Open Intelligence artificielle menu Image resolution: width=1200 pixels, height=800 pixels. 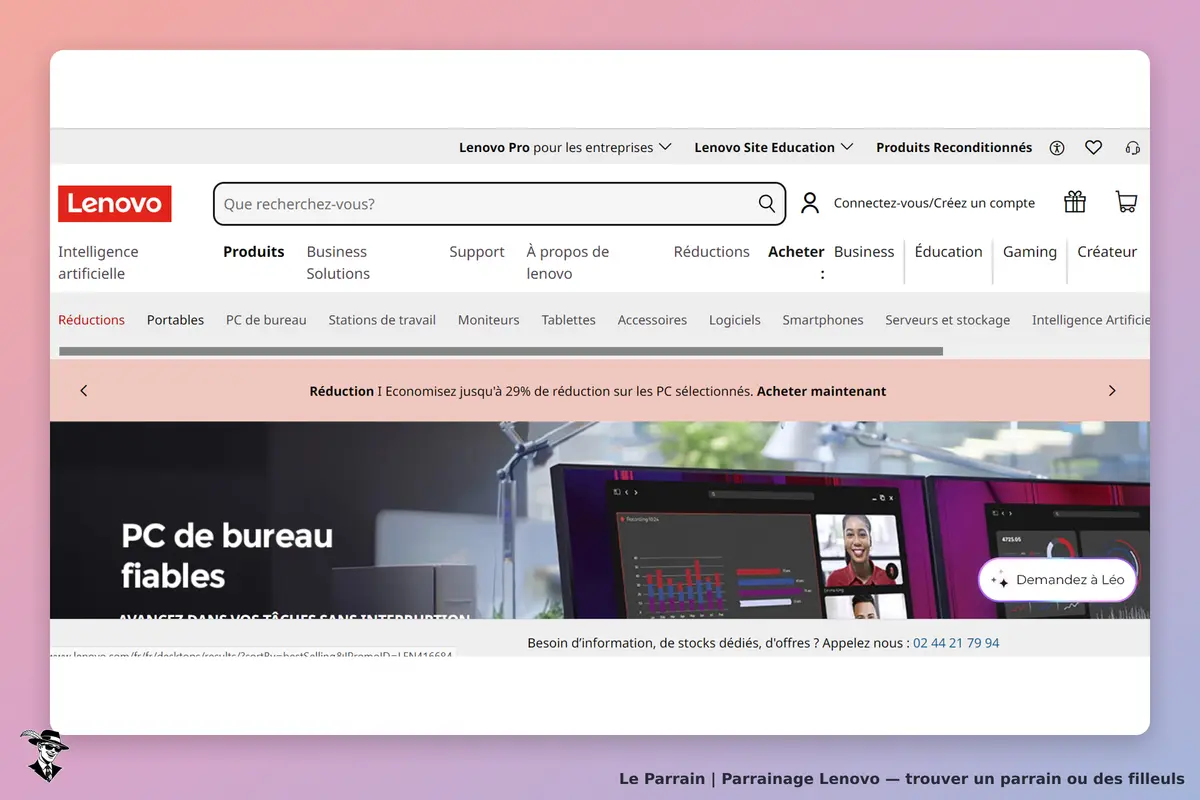click(98, 263)
